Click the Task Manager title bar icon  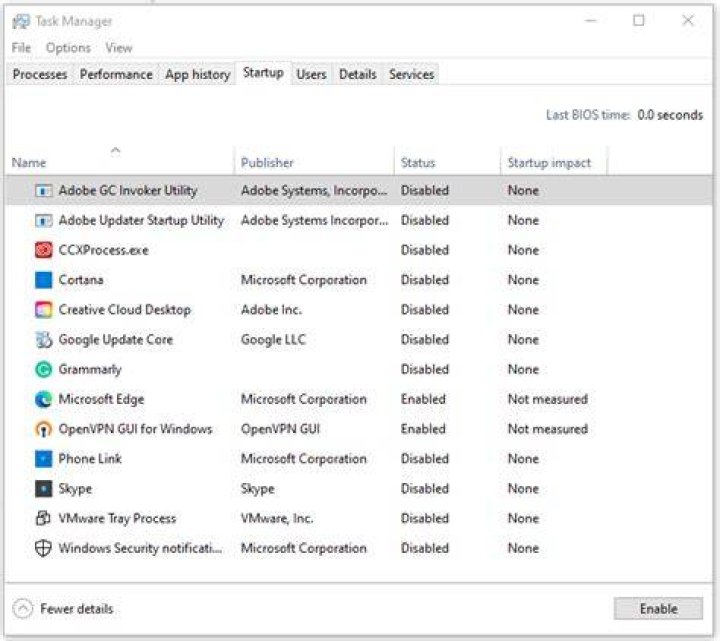21,21
